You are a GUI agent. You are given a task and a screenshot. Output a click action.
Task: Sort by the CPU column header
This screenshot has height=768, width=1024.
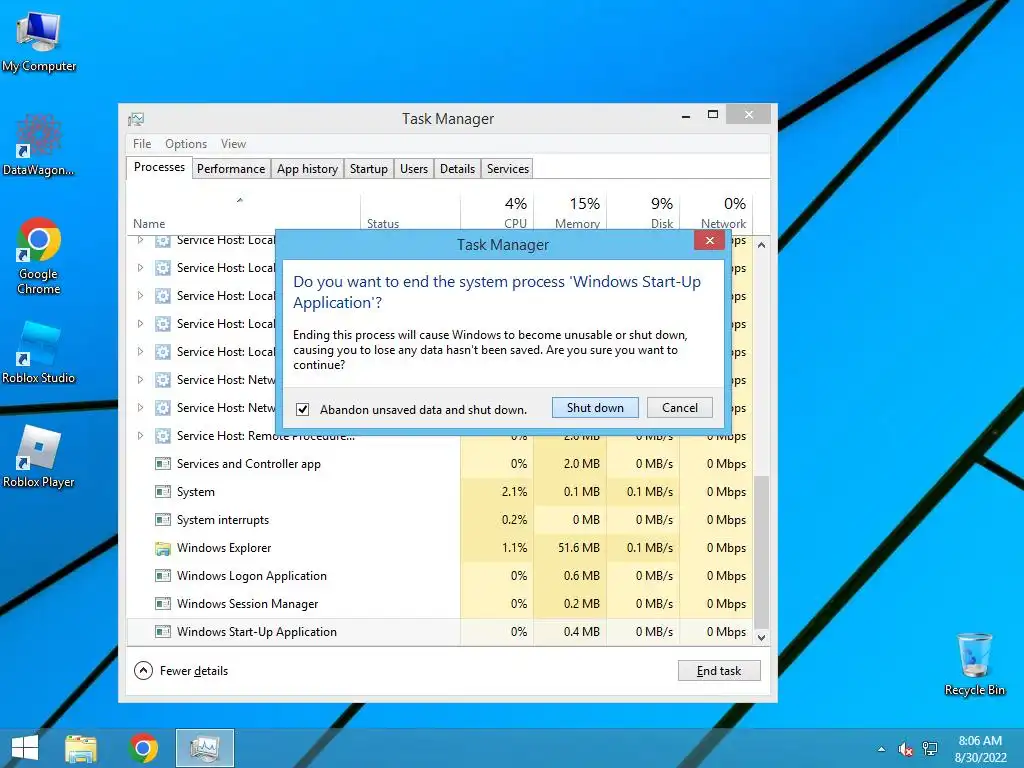[497, 213]
